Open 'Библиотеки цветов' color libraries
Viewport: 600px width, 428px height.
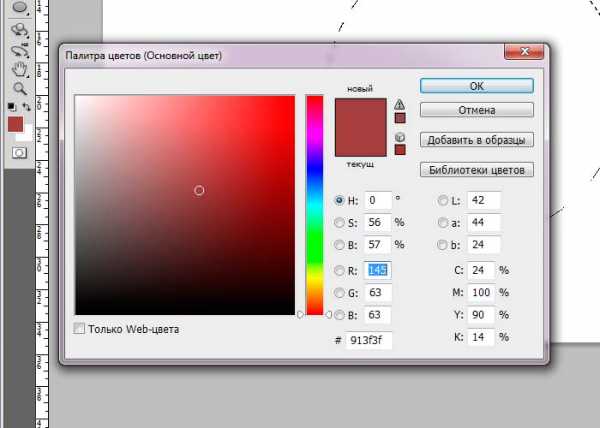tap(474, 170)
